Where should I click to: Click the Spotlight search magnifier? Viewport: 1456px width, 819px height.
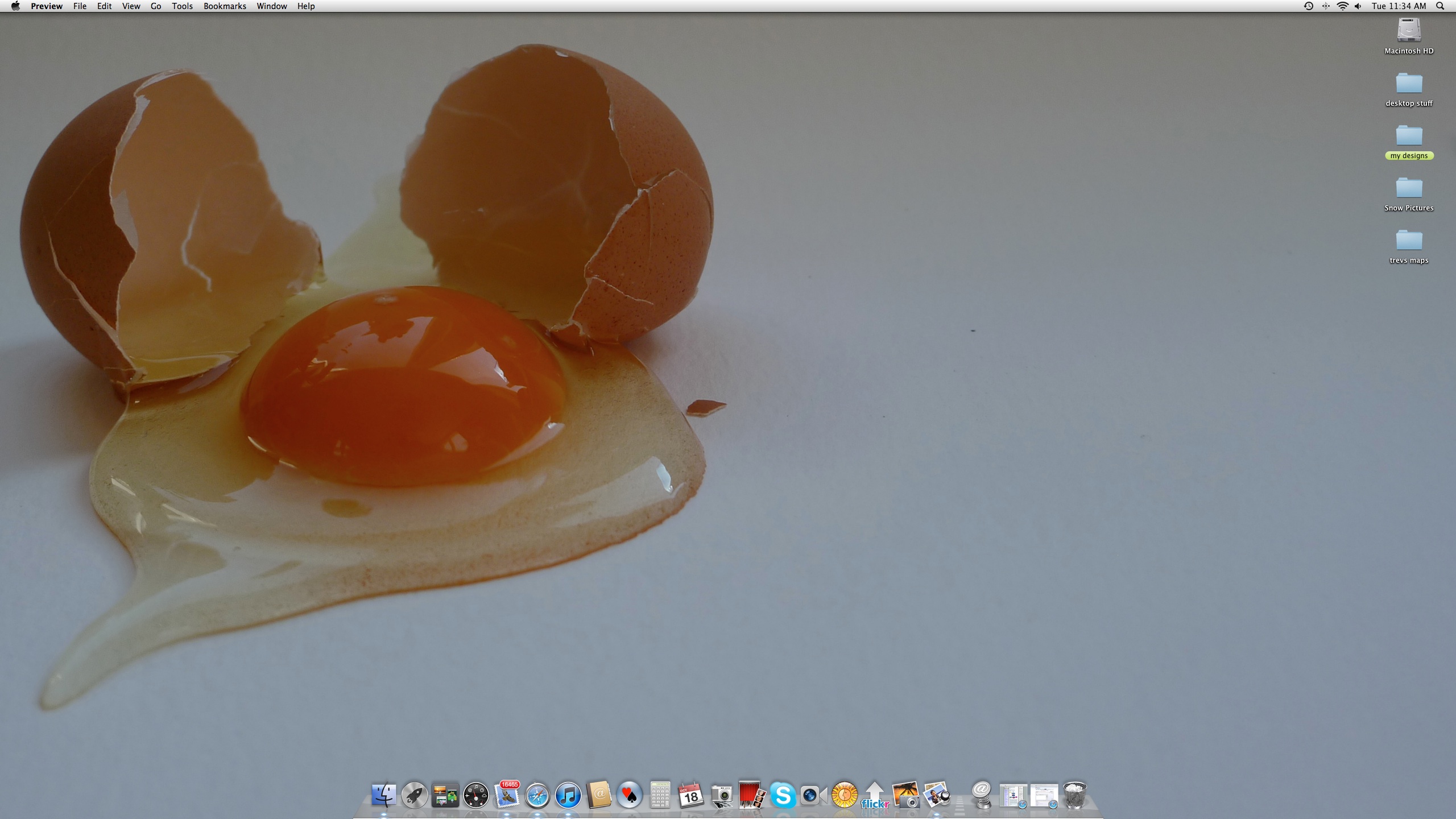click(x=1441, y=6)
